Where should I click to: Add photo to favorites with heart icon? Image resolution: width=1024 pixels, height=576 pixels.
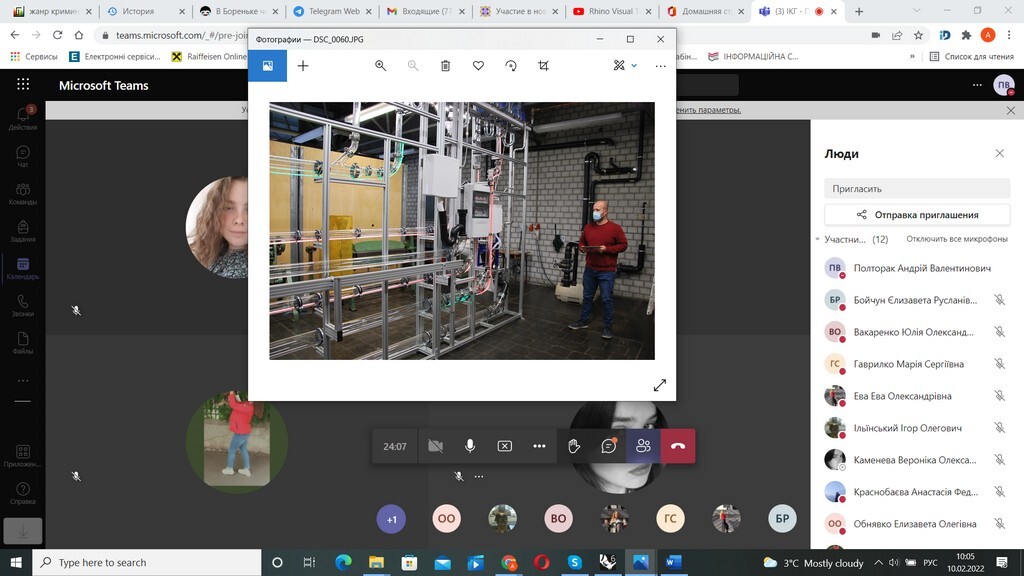(478, 66)
